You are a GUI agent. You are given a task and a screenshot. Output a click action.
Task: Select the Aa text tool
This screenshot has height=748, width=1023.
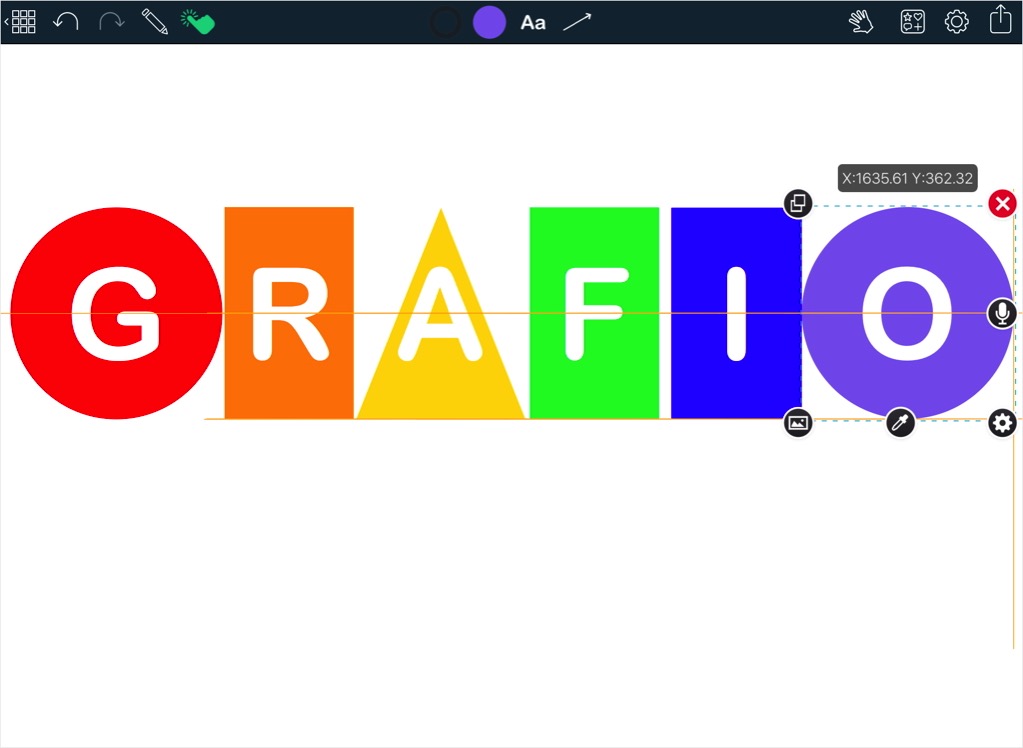533,23
